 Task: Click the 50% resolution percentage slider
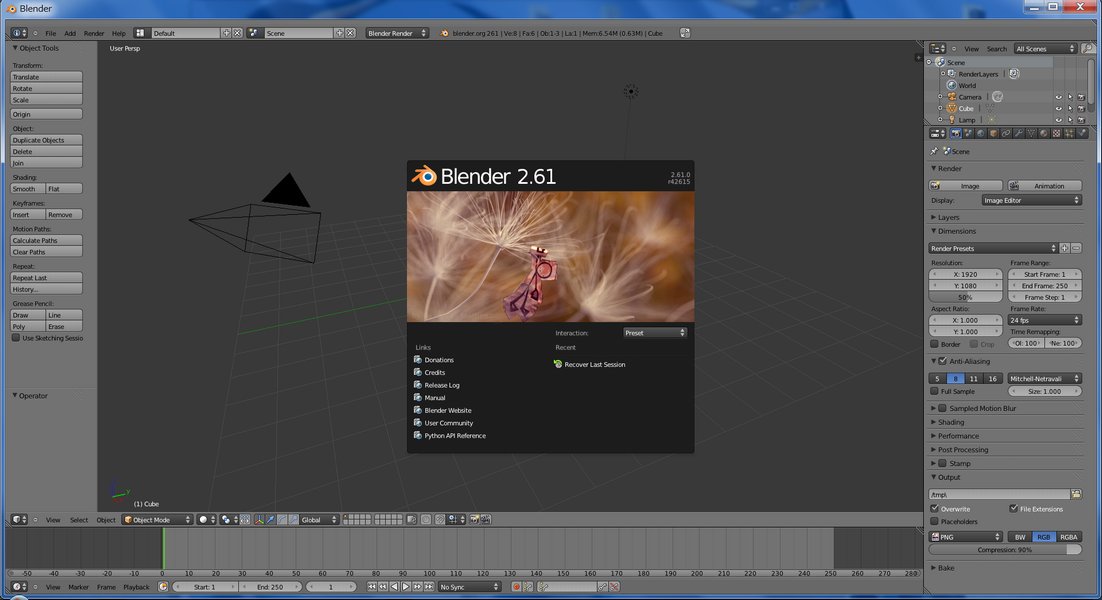[x=966, y=297]
